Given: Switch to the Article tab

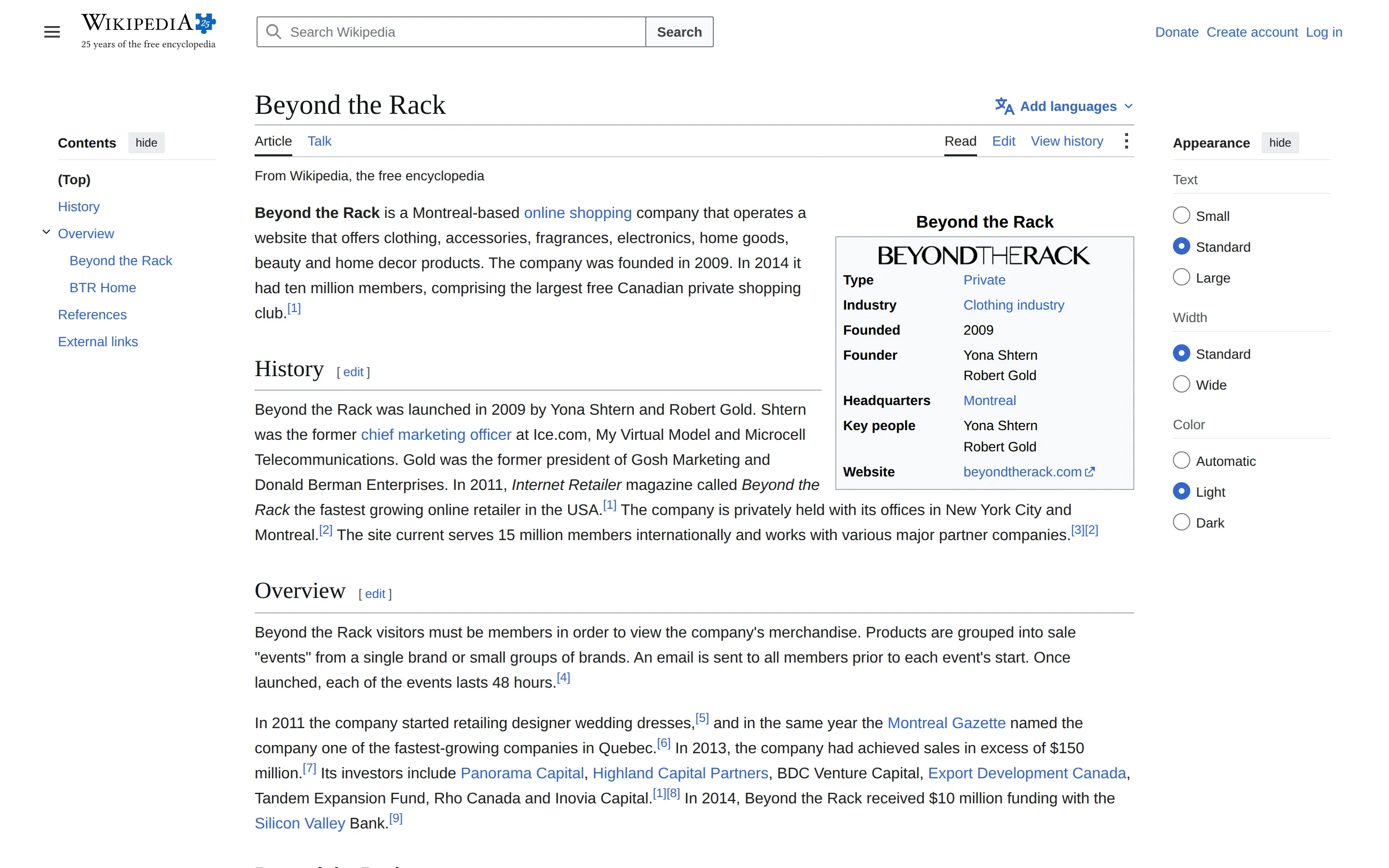Looking at the screenshot, I should (x=273, y=141).
